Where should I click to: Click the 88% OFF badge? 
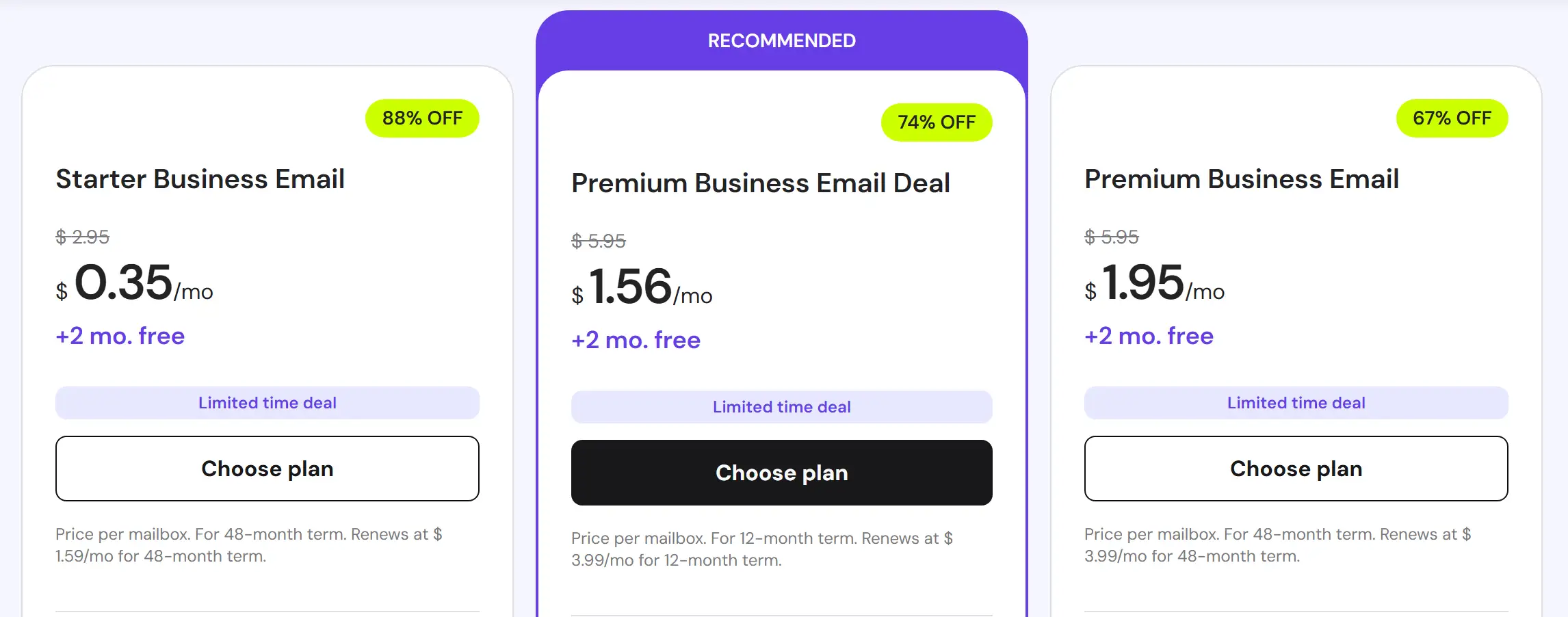point(422,118)
